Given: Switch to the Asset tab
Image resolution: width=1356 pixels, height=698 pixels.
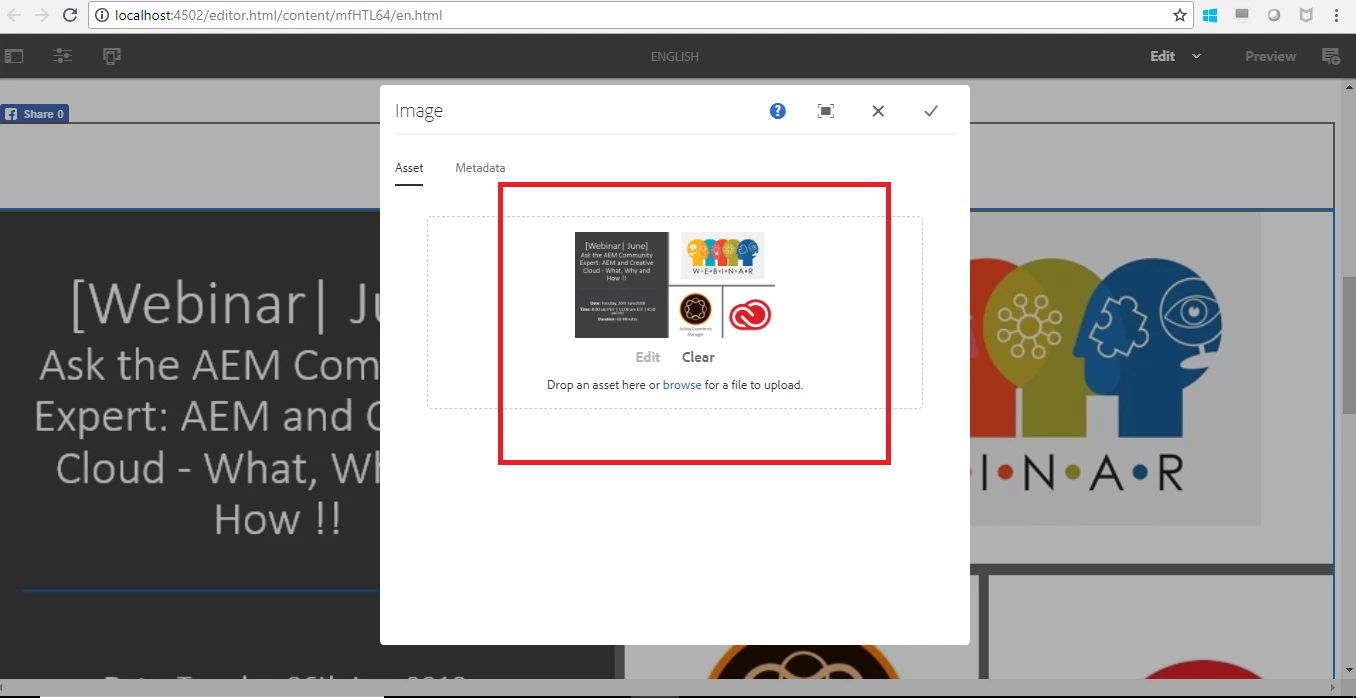Looking at the screenshot, I should pyautogui.click(x=409, y=168).
